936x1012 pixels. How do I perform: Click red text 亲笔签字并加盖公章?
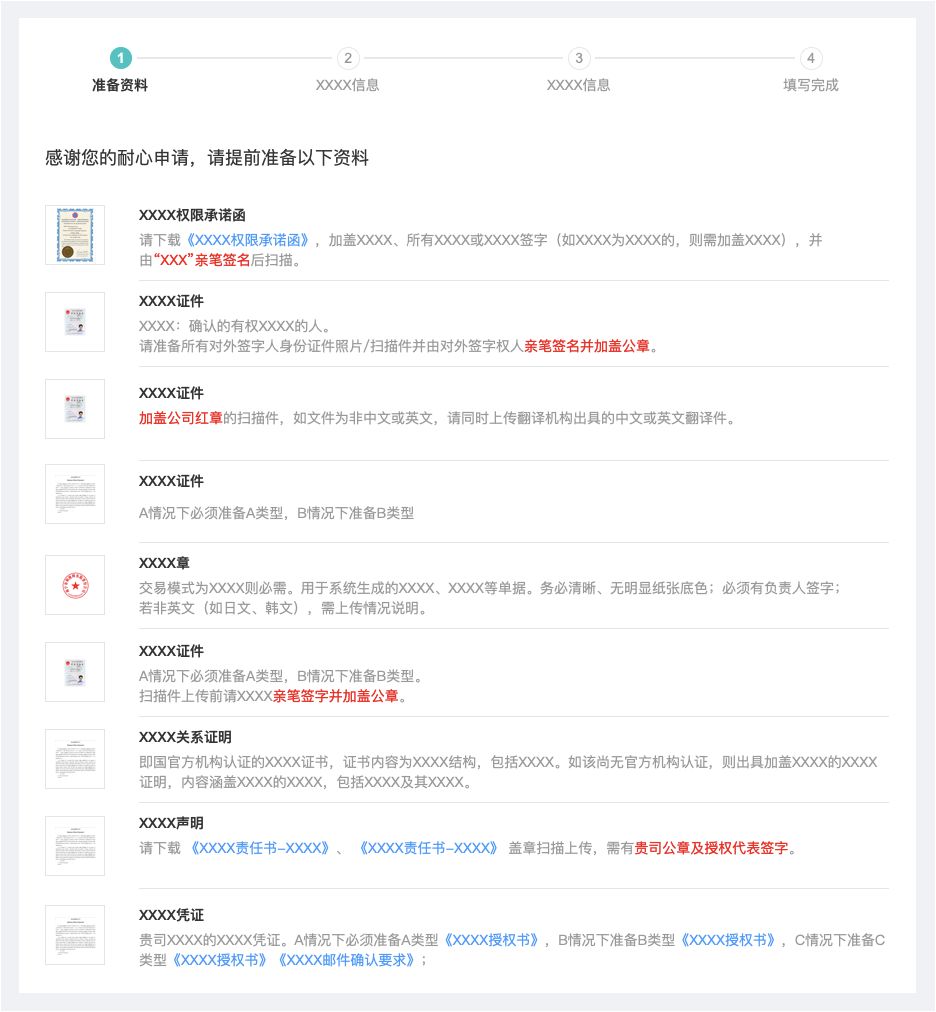click(336, 696)
